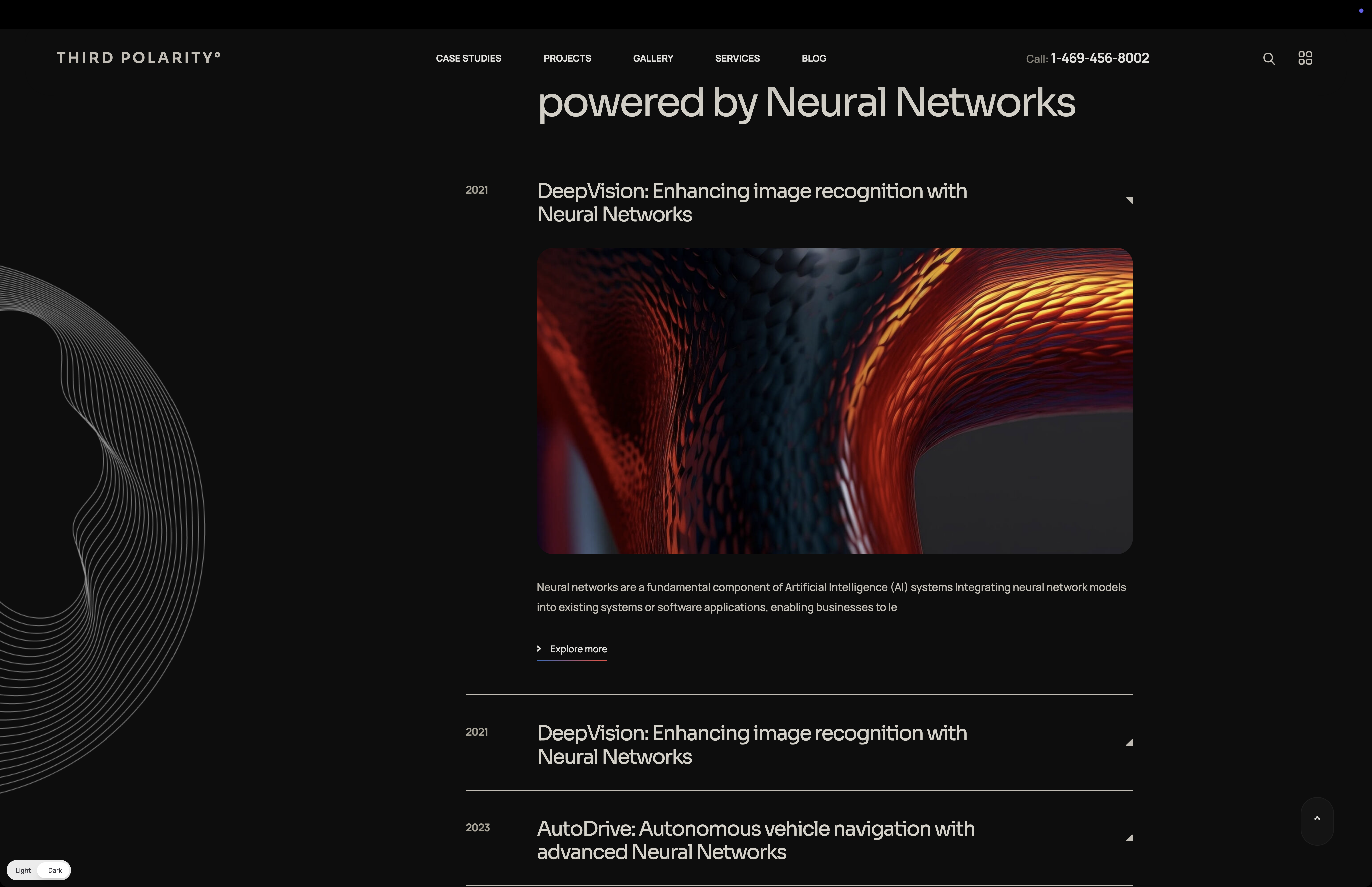This screenshot has height=887, width=1372.
Task: Open the grid menu icon
Action: (1305, 58)
